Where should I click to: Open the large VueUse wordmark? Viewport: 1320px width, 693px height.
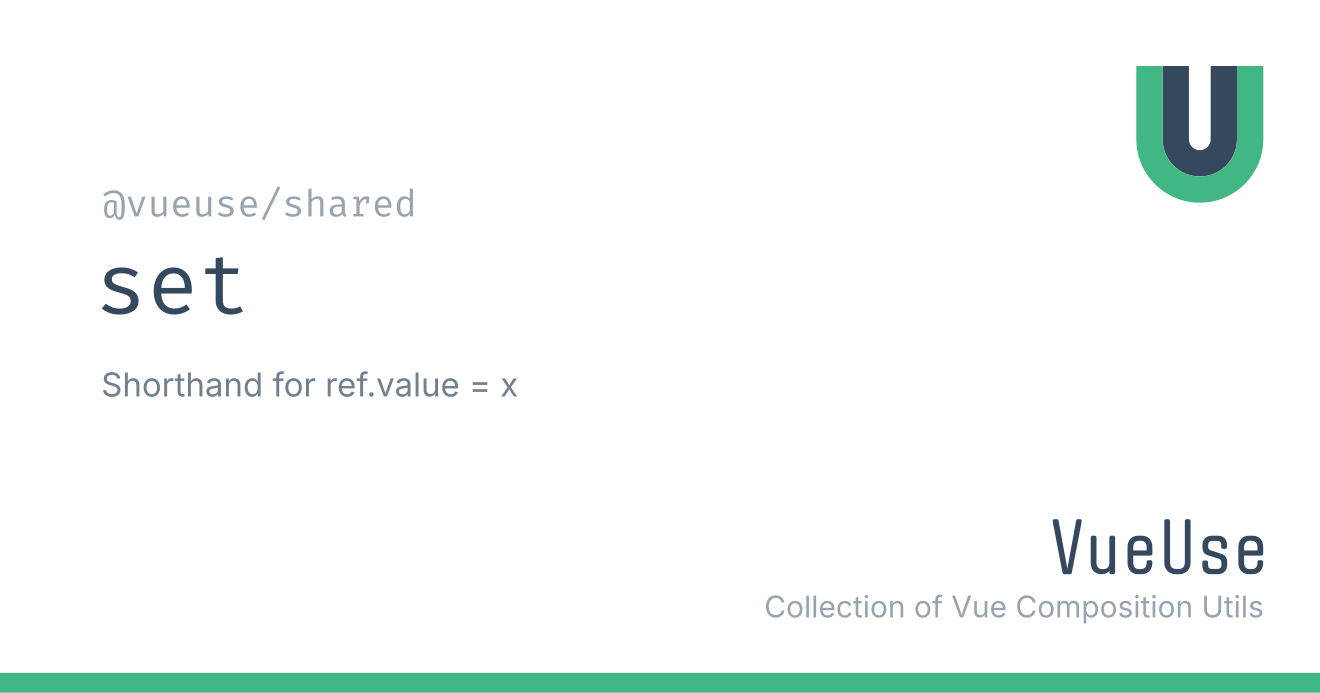coord(1159,548)
